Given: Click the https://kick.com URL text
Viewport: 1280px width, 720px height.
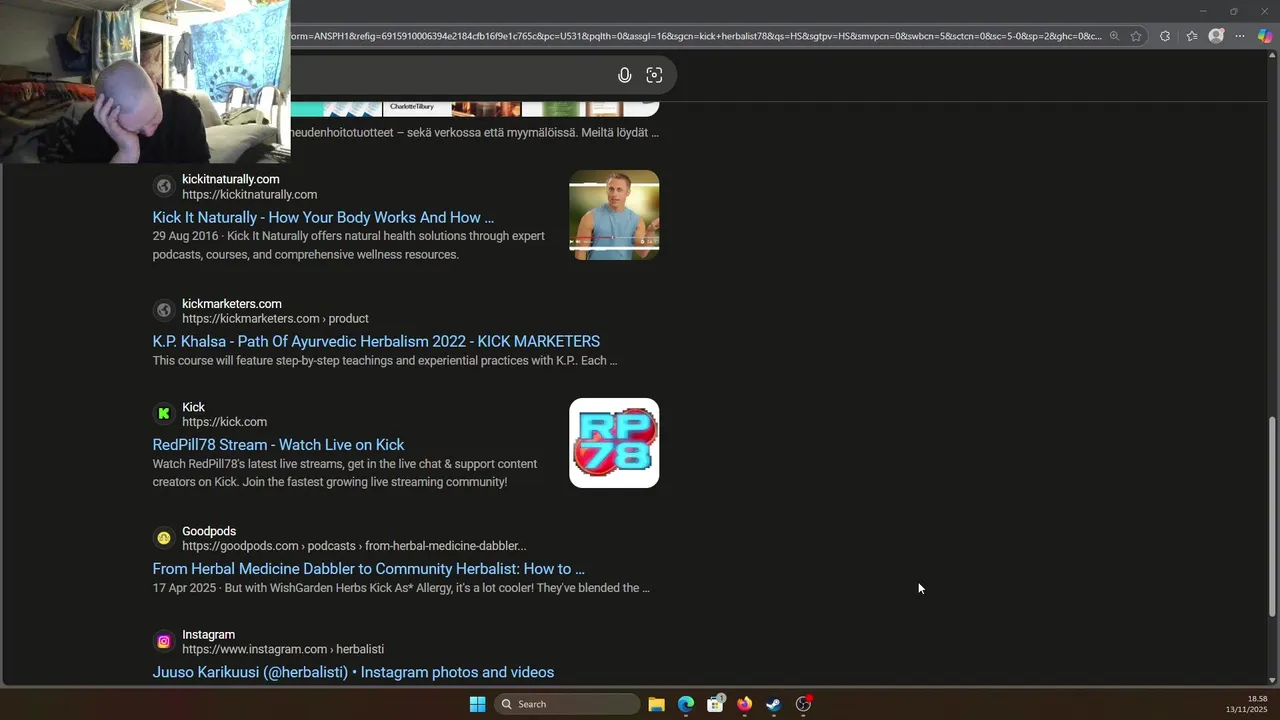Looking at the screenshot, I should (x=224, y=422).
